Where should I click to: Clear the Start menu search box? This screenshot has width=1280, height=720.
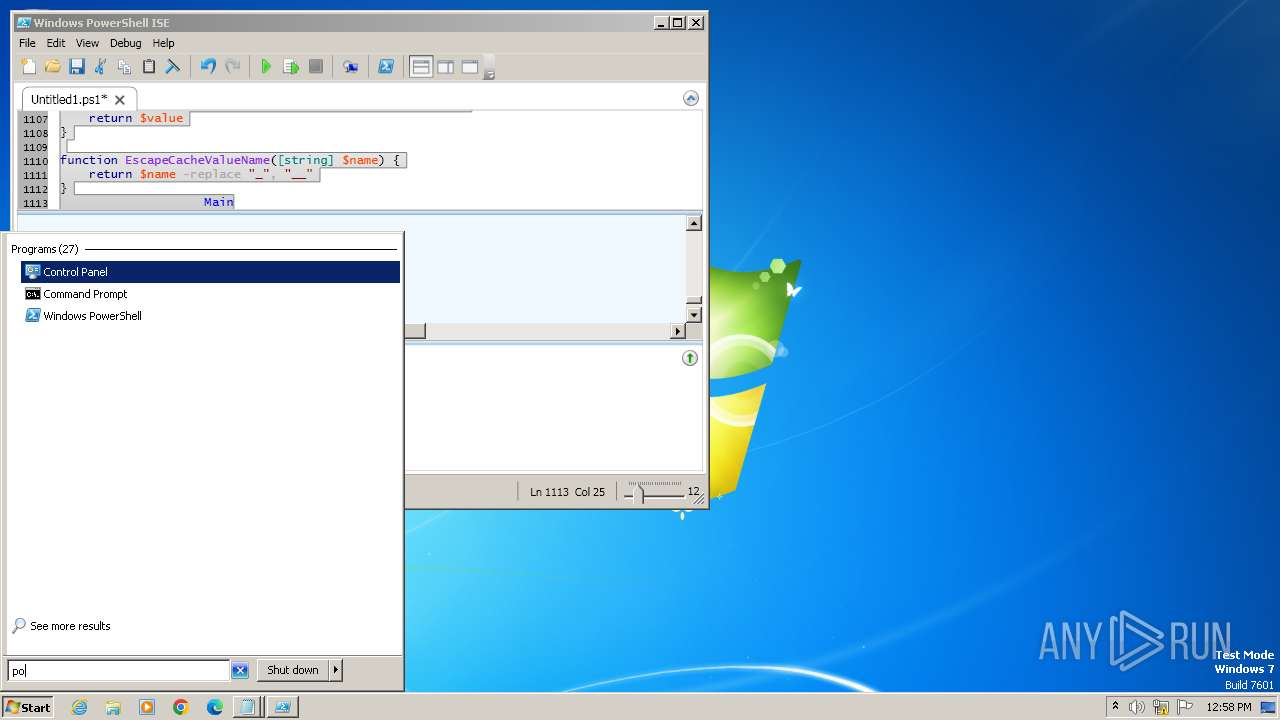(x=240, y=670)
